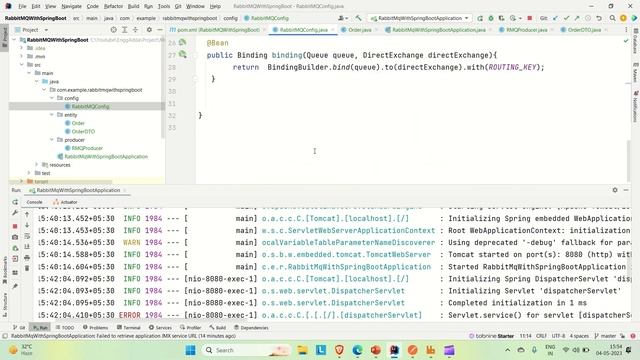
Task: Open the Terminal tool window
Action: pyautogui.click(x=129, y=327)
